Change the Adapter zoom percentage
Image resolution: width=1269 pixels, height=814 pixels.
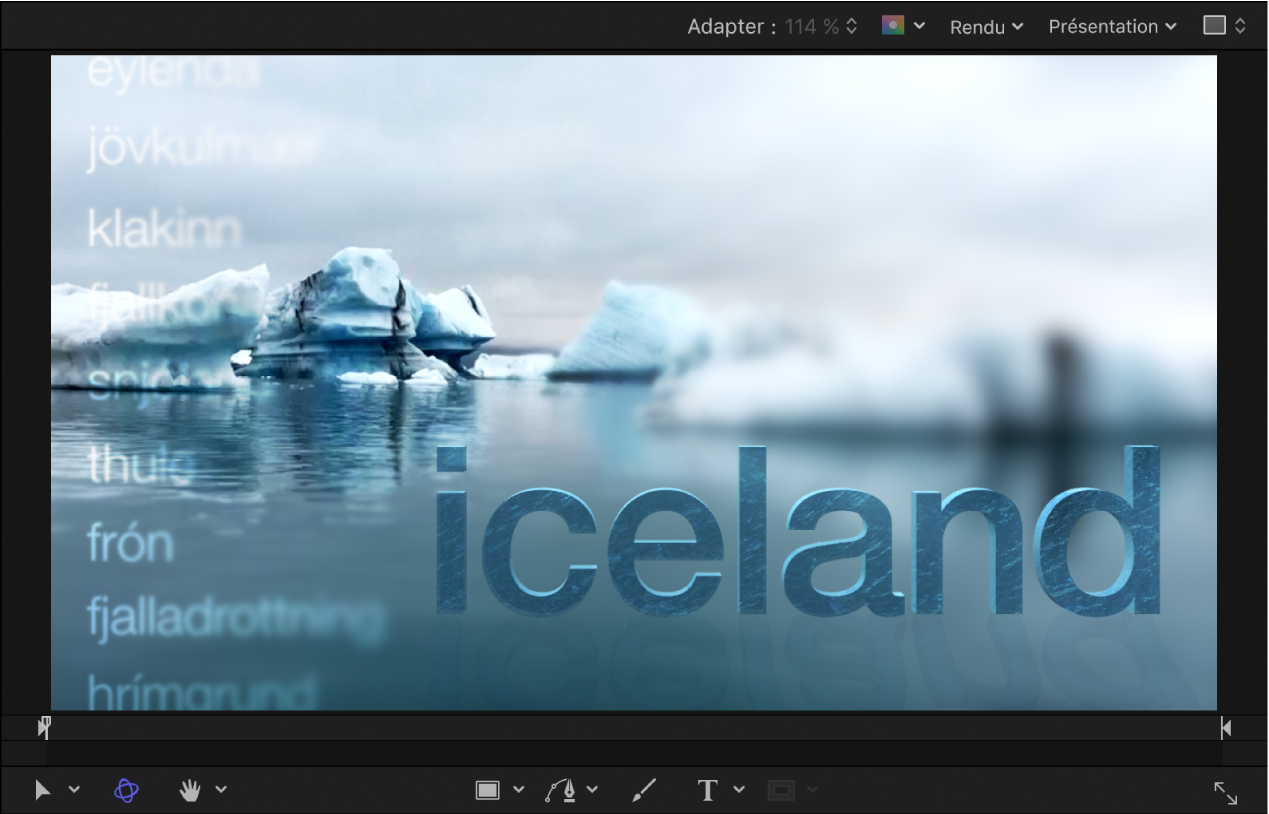coord(821,27)
